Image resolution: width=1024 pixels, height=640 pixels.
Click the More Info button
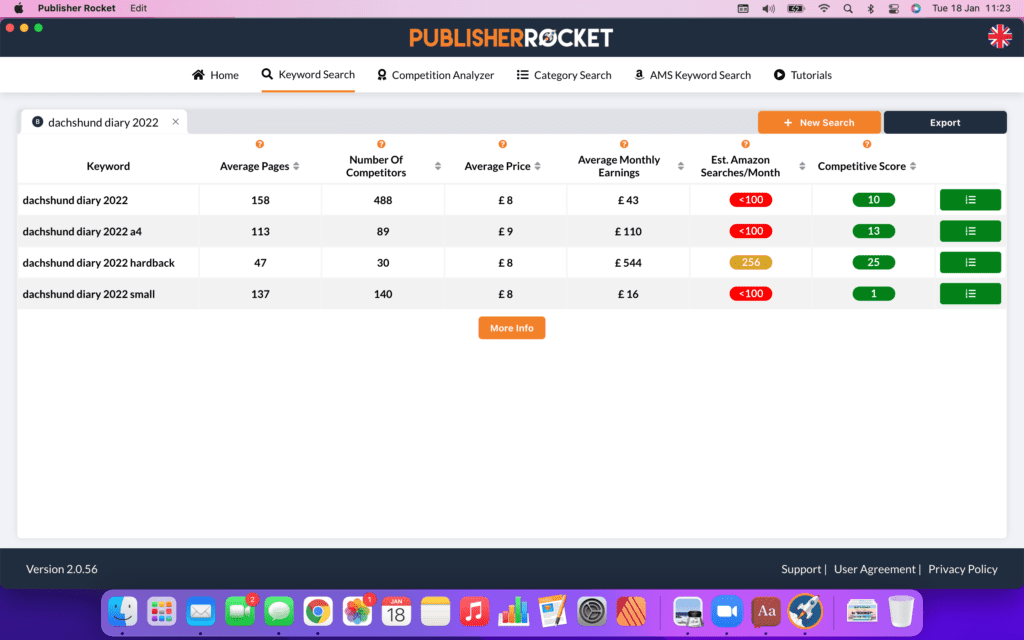pyautogui.click(x=512, y=328)
